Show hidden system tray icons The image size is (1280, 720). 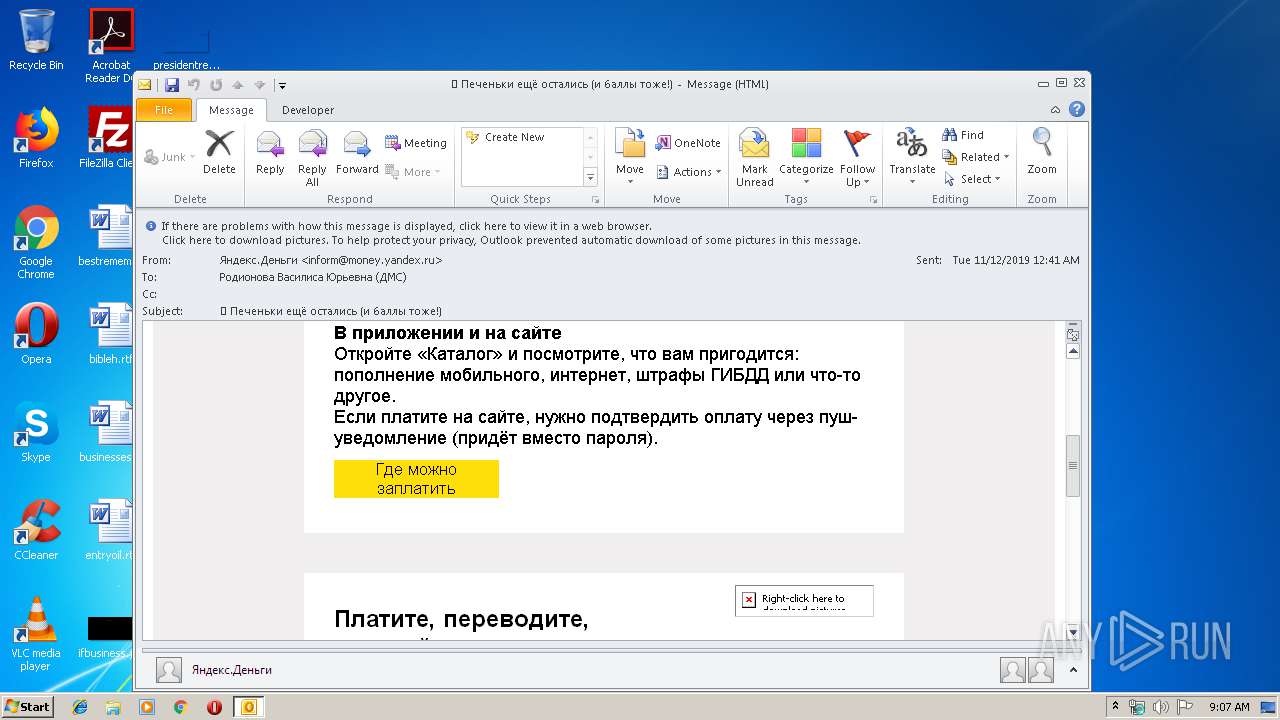(1115, 707)
